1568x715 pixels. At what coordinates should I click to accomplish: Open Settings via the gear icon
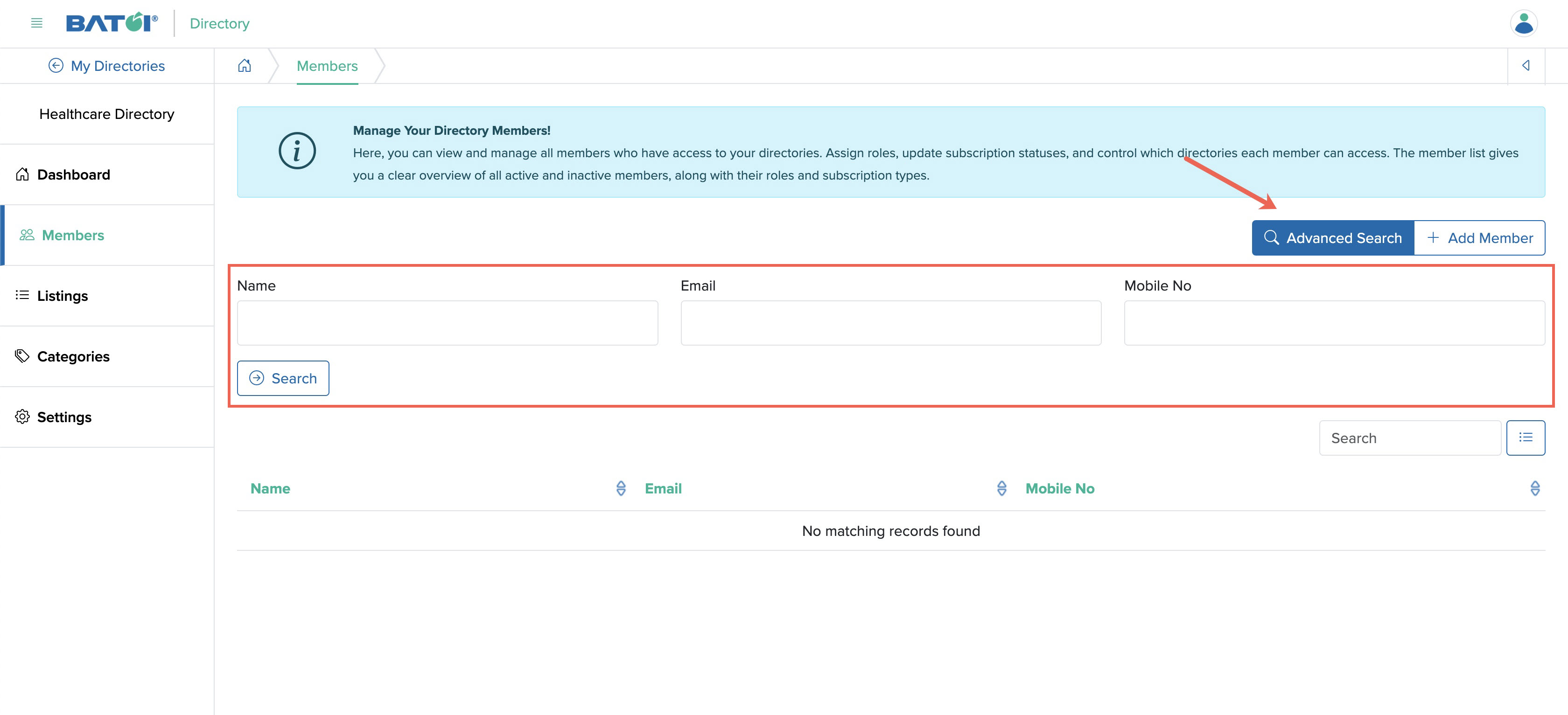pyautogui.click(x=22, y=417)
